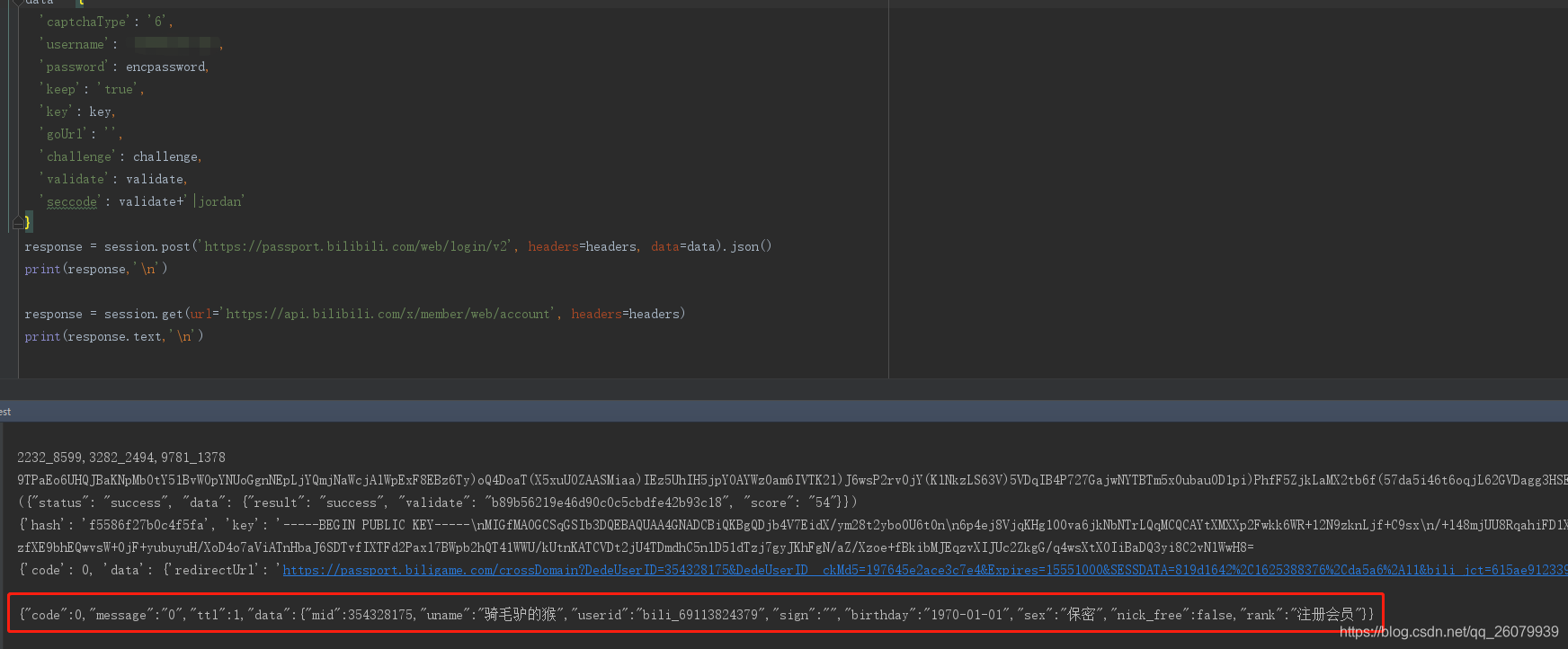Place cursor on the 'username' dictionary entry

point(130,44)
